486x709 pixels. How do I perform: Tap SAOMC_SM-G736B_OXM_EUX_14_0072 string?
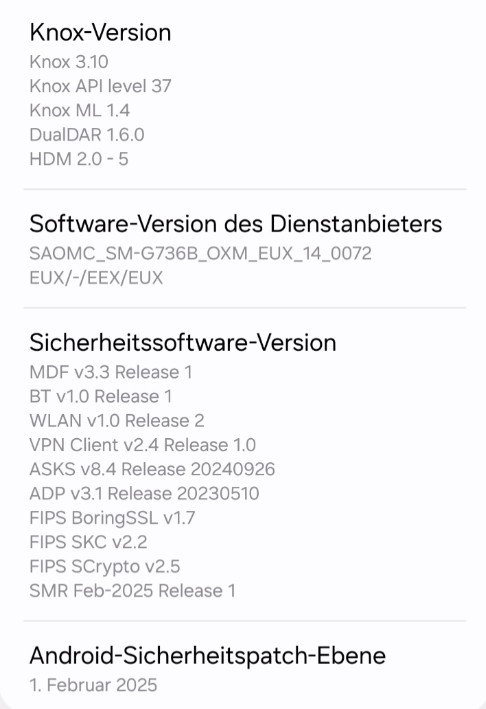point(200,253)
